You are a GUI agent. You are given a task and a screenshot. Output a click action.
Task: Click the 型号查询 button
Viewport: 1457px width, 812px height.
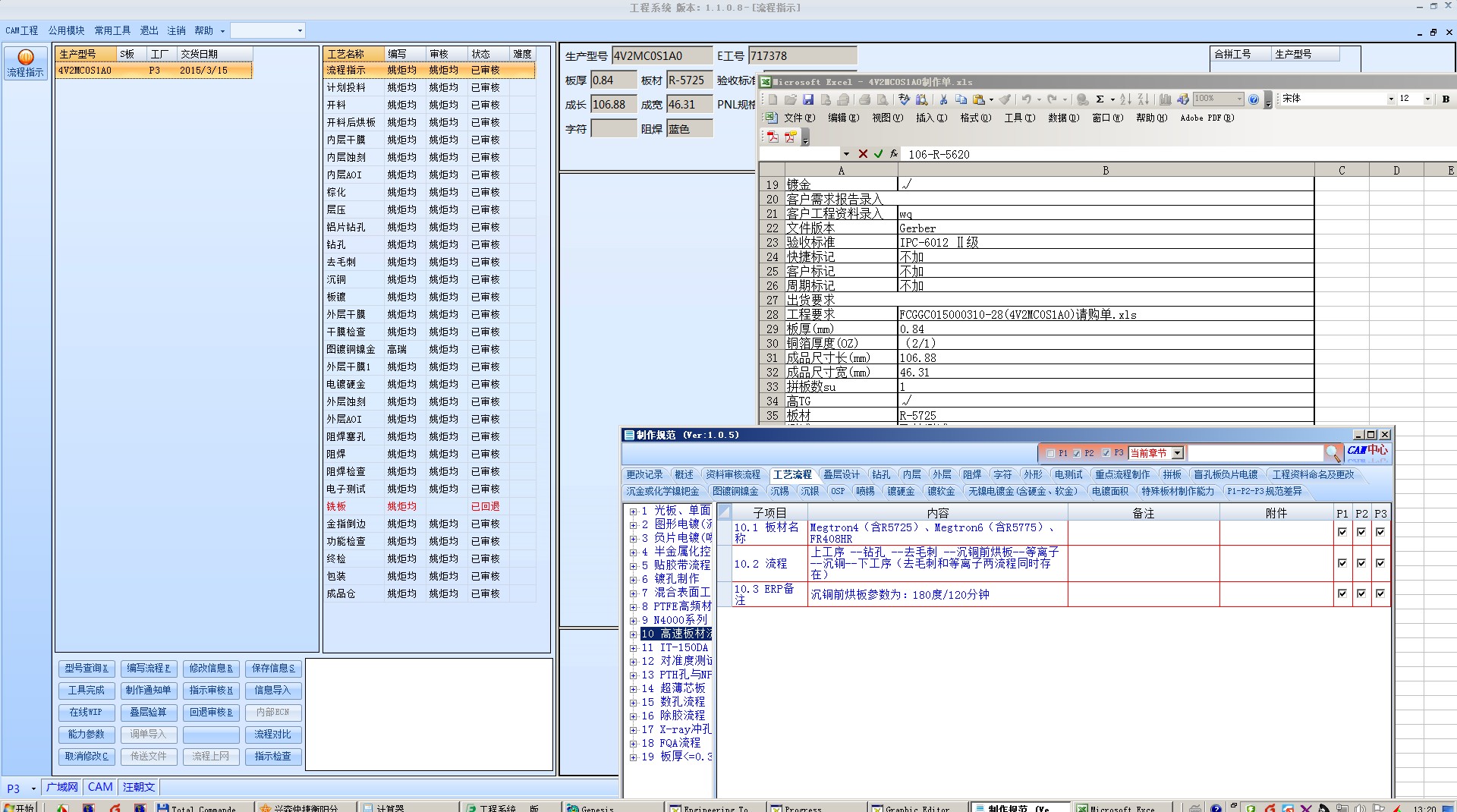click(x=87, y=669)
